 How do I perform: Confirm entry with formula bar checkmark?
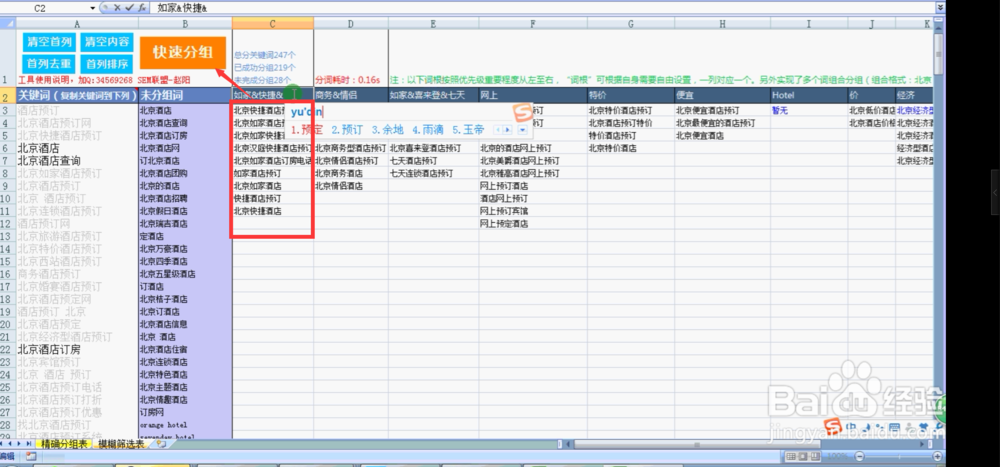pyautogui.click(x=129, y=8)
